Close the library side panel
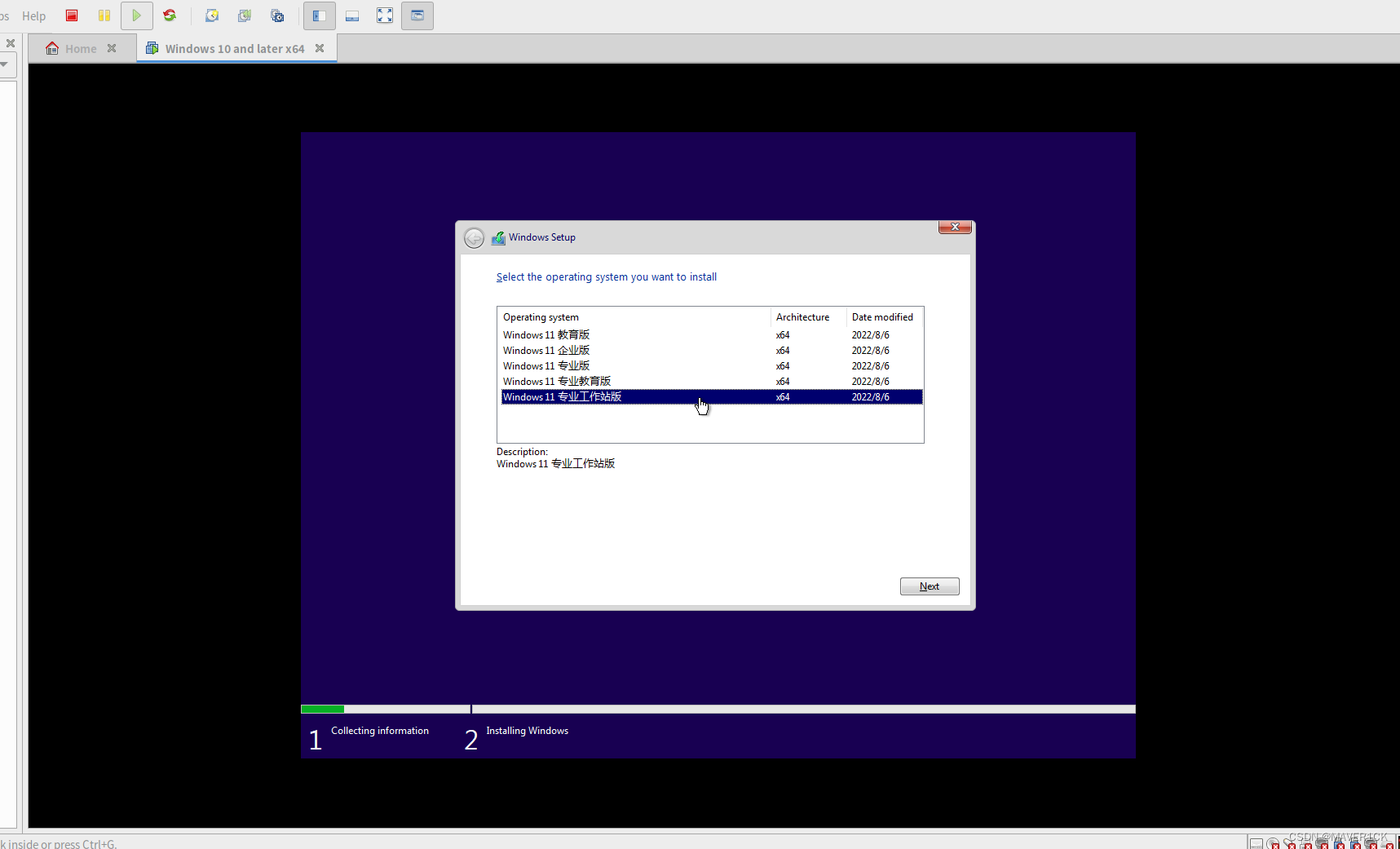 (11, 43)
